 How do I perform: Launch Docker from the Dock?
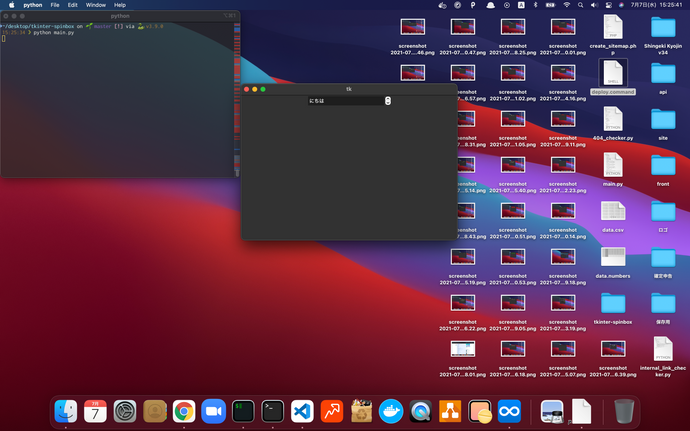click(x=391, y=411)
